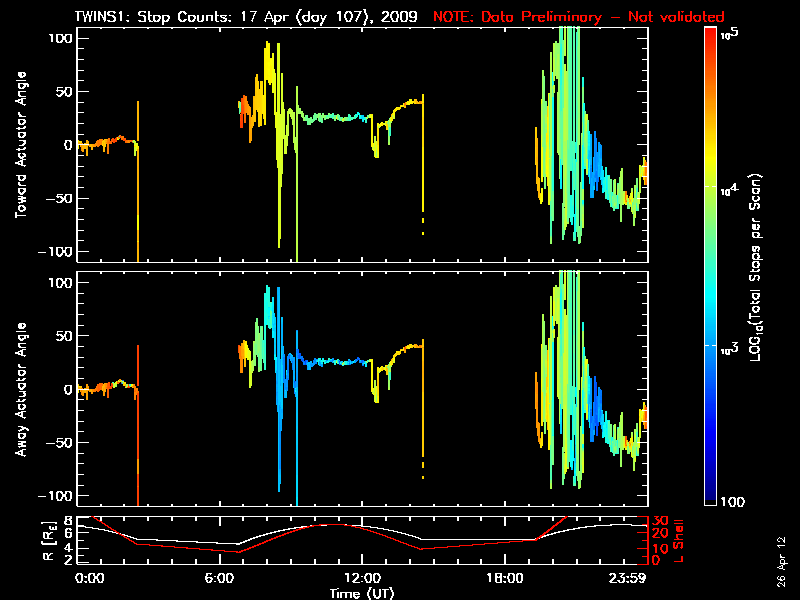Click the "Away Actuator Angle" axis label
800x600 pixels.
pos(20,389)
